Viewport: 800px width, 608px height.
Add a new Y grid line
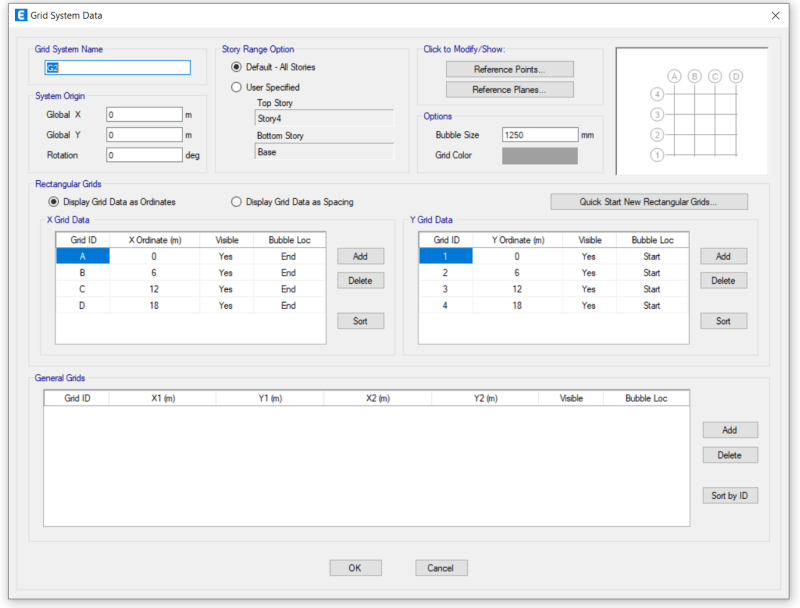coord(723,256)
